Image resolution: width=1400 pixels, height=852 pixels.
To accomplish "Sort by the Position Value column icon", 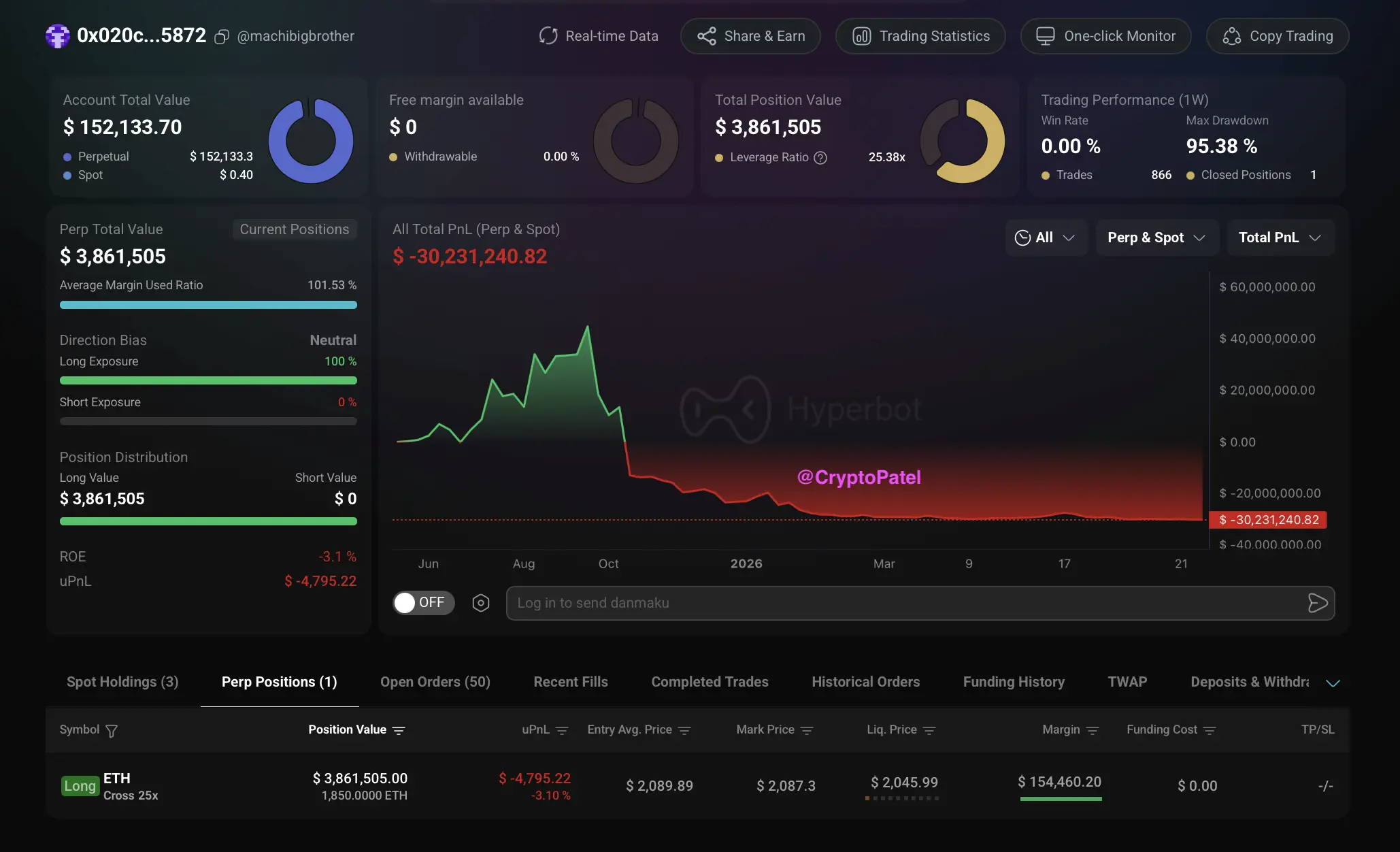I will click(x=399, y=730).
